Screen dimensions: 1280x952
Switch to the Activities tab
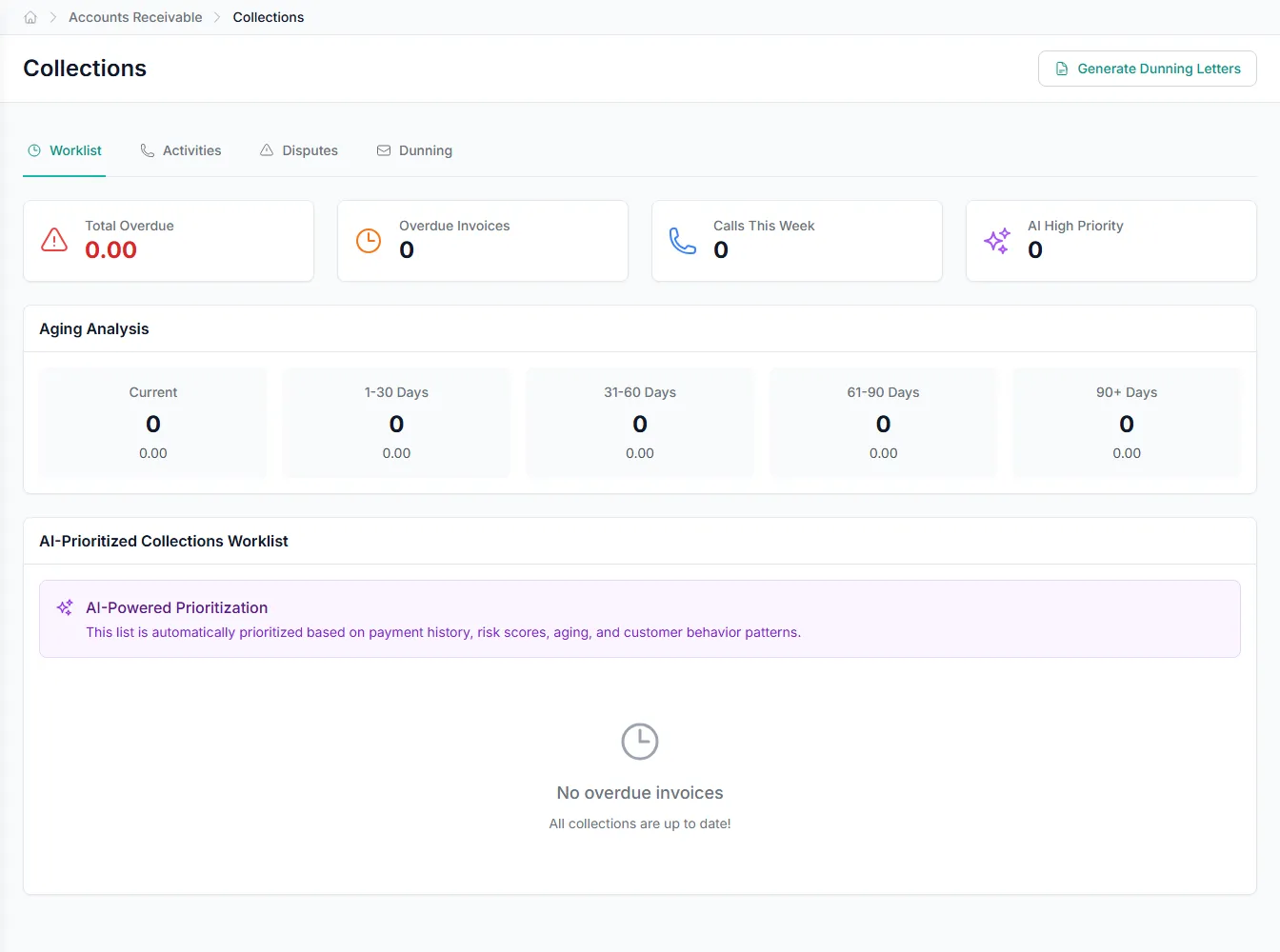click(181, 150)
